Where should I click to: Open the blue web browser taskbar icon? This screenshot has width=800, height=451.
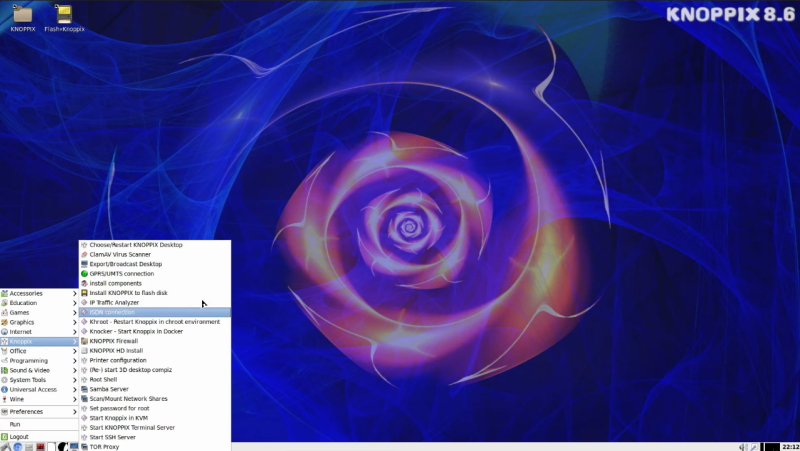pyautogui.click(x=17, y=447)
